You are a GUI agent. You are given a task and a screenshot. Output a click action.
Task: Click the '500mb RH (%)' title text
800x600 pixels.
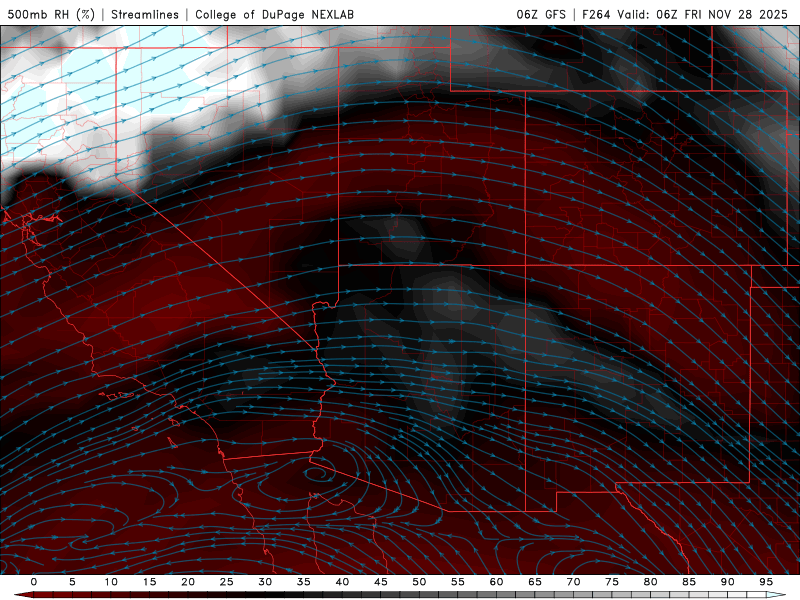(x=51, y=14)
